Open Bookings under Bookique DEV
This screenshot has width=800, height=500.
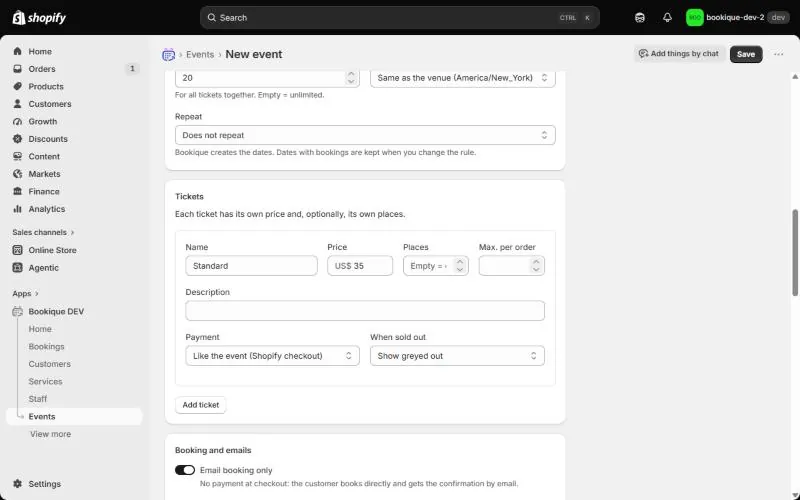click(x=46, y=346)
